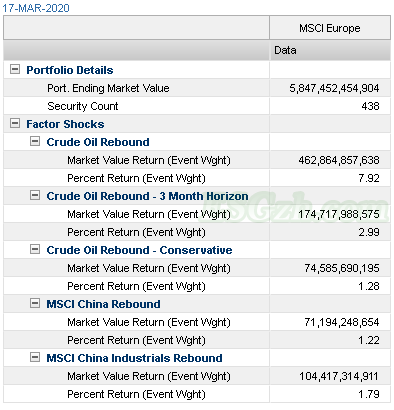
Task: Select MSCI China Industrials Rebound heading
Action: click(x=134, y=358)
